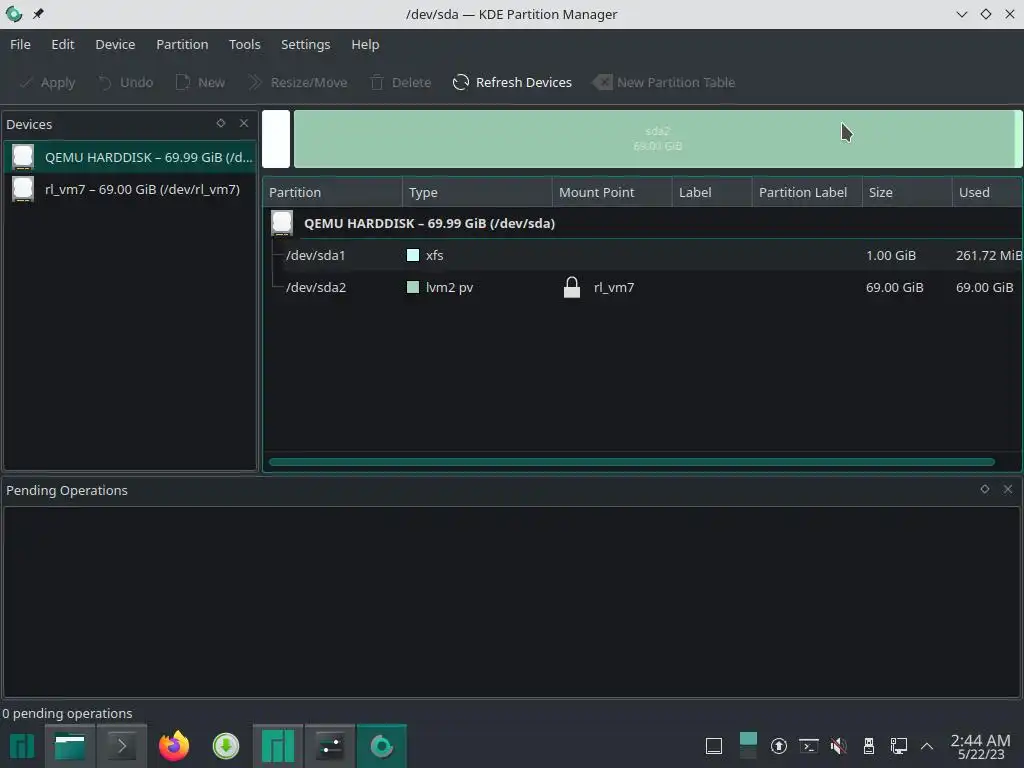Click the Partition Manager icon in the title bar
The image size is (1024, 768).
(x=14, y=14)
